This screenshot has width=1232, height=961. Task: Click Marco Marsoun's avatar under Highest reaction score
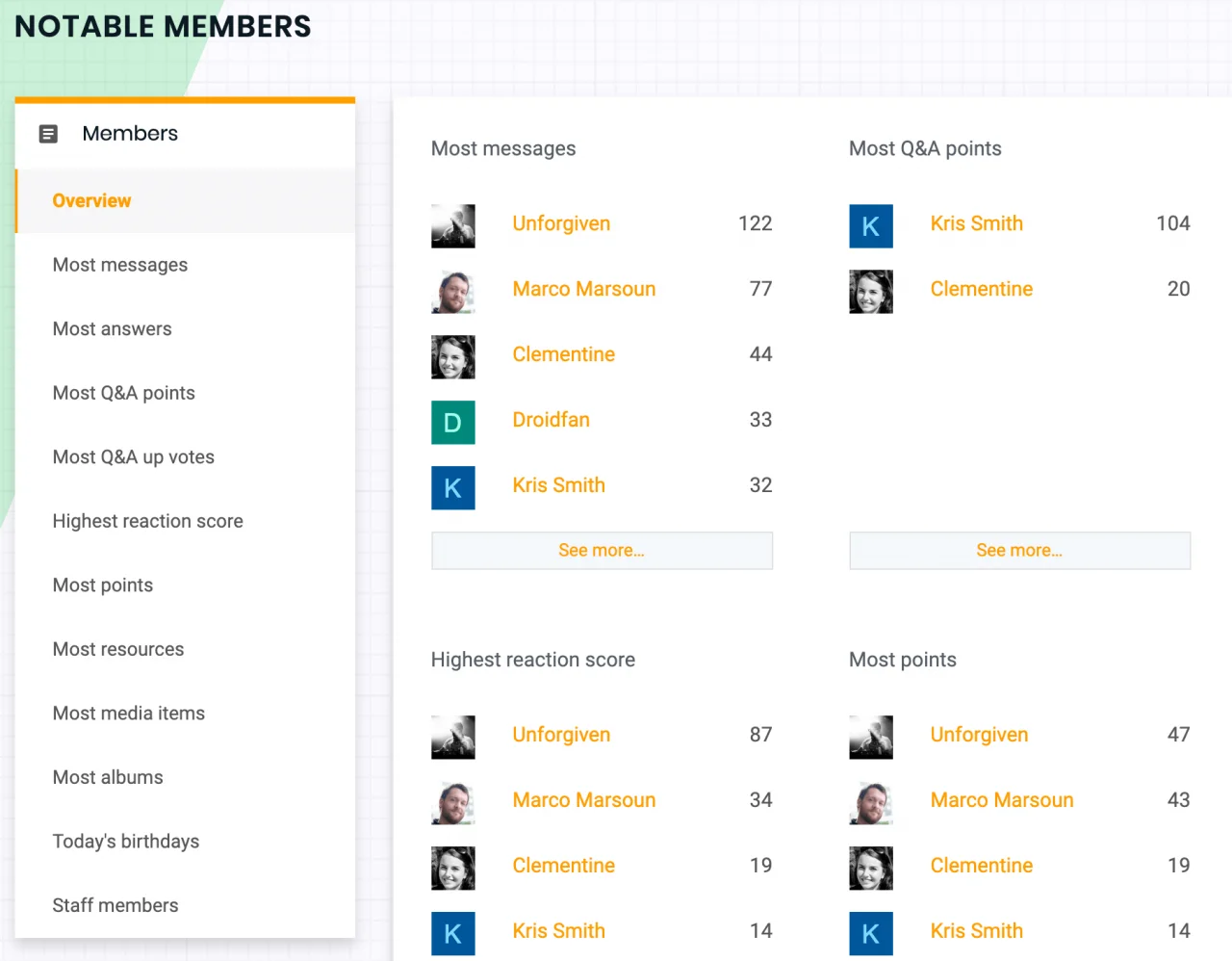click(x=452, y=803)
